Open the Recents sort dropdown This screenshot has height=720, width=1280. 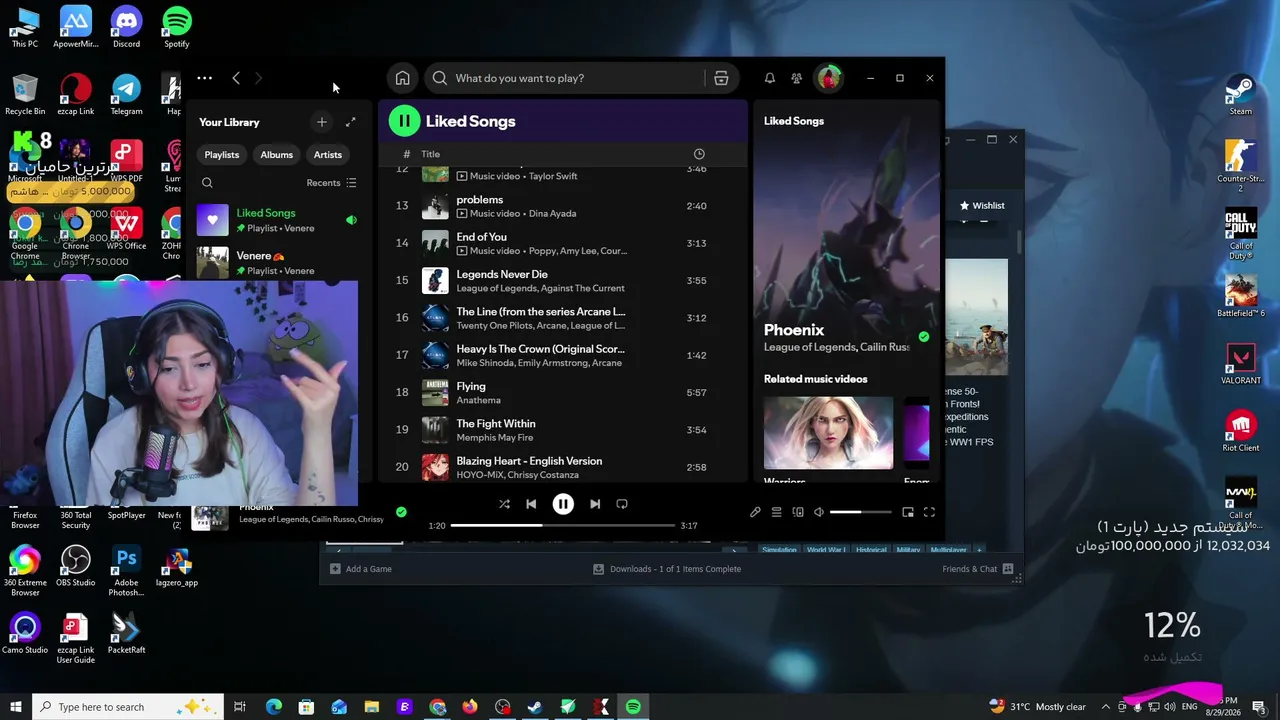[x=331, y=183]
